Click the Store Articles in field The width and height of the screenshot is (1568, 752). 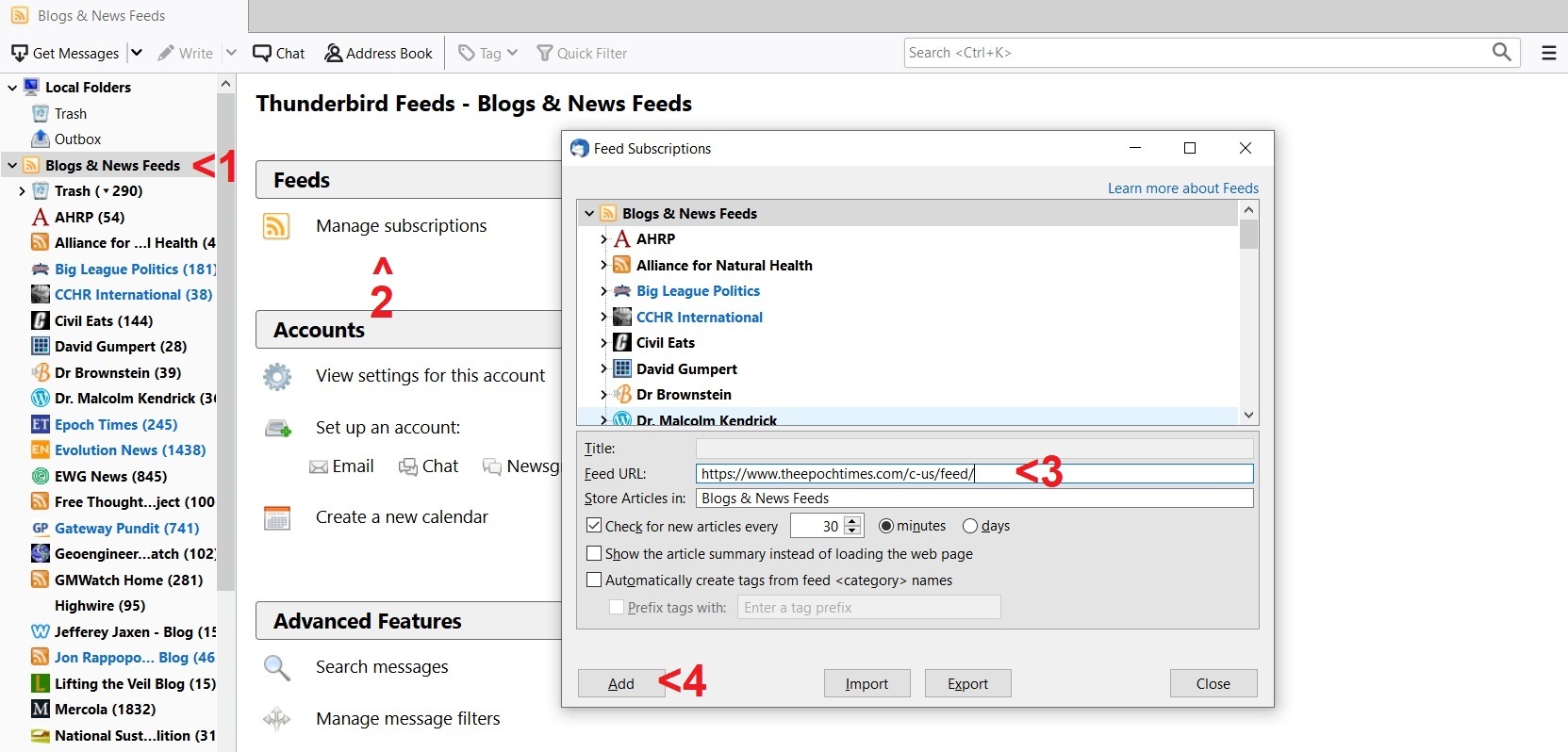pyautogui.click(x=975, y=499)
